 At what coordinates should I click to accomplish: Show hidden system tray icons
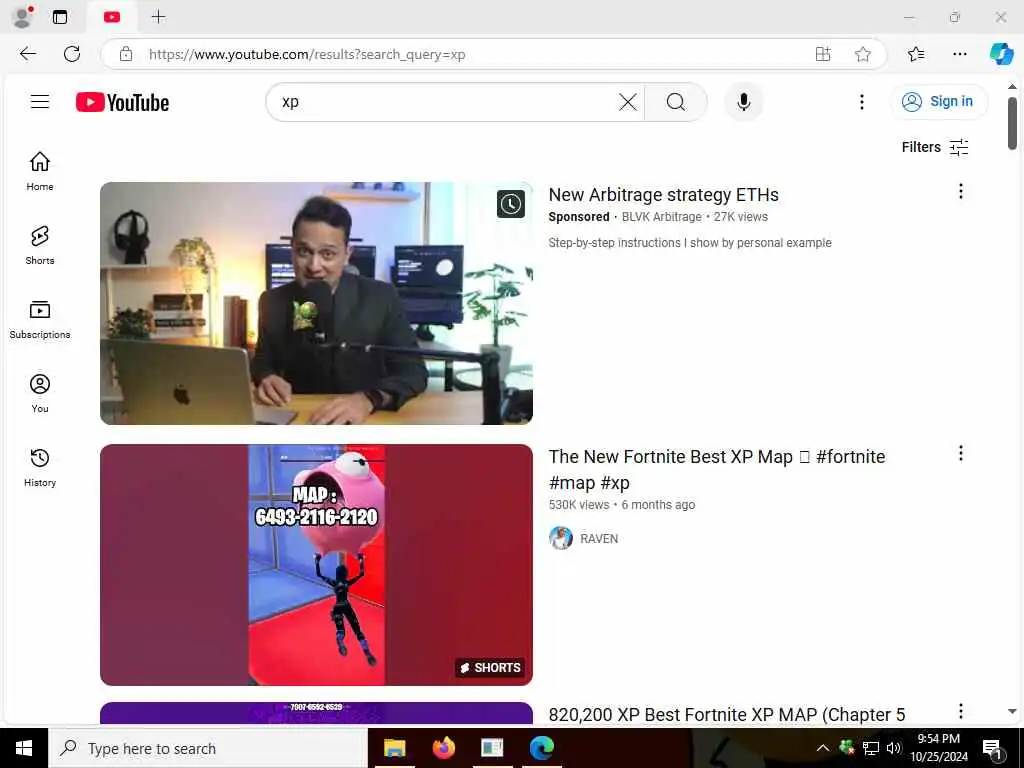(x=823, y=748)
